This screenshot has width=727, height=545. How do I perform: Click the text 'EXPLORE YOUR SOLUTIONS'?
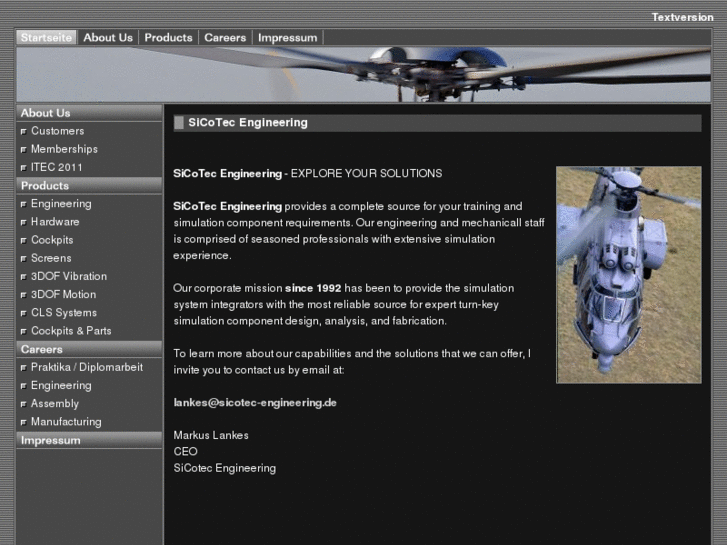click(366, 173)
